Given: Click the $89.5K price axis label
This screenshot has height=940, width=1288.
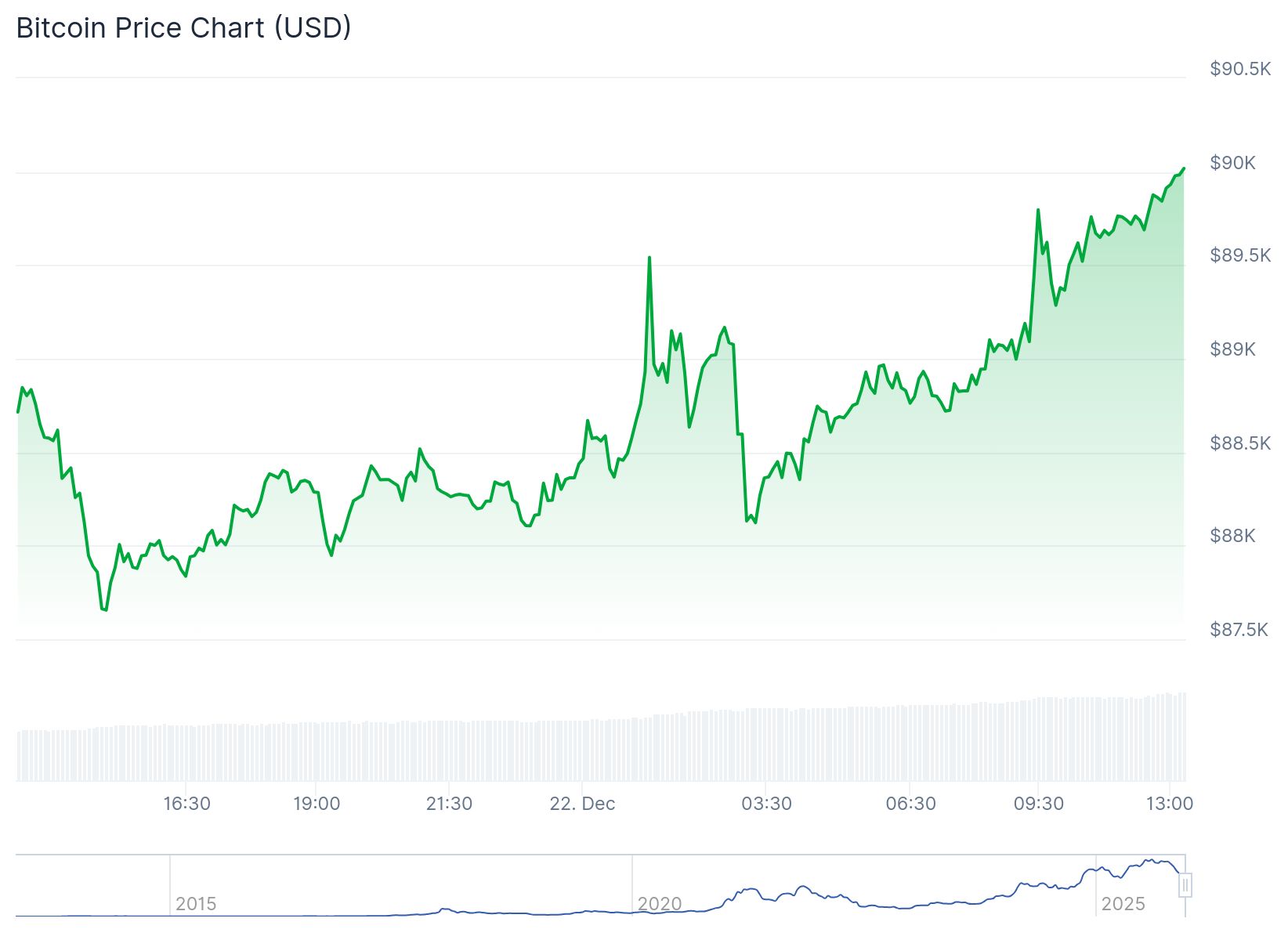Looking at the screenshot, I should [1239, 255].
